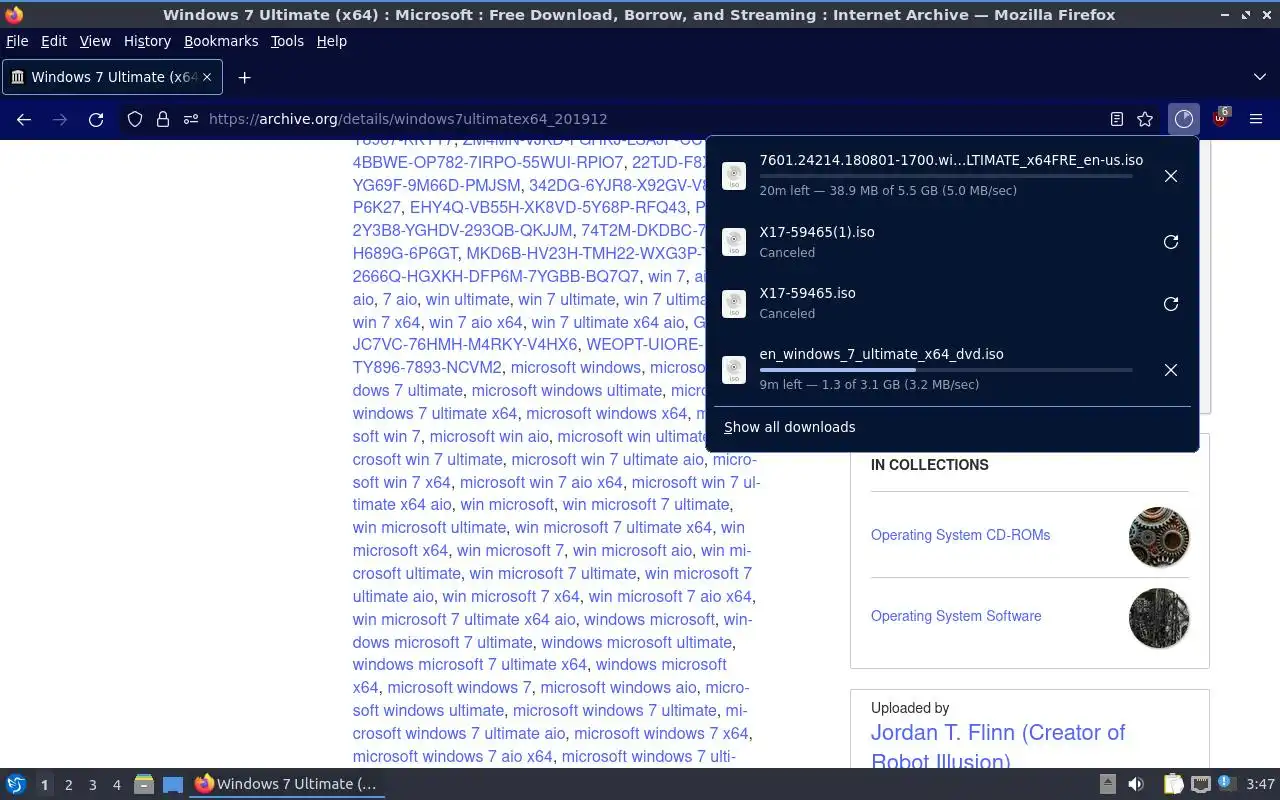Open the volume speaker tray icon
Image resolution: width=1280 pixels, height=800 pixels.
click(x=1136, y=784)
